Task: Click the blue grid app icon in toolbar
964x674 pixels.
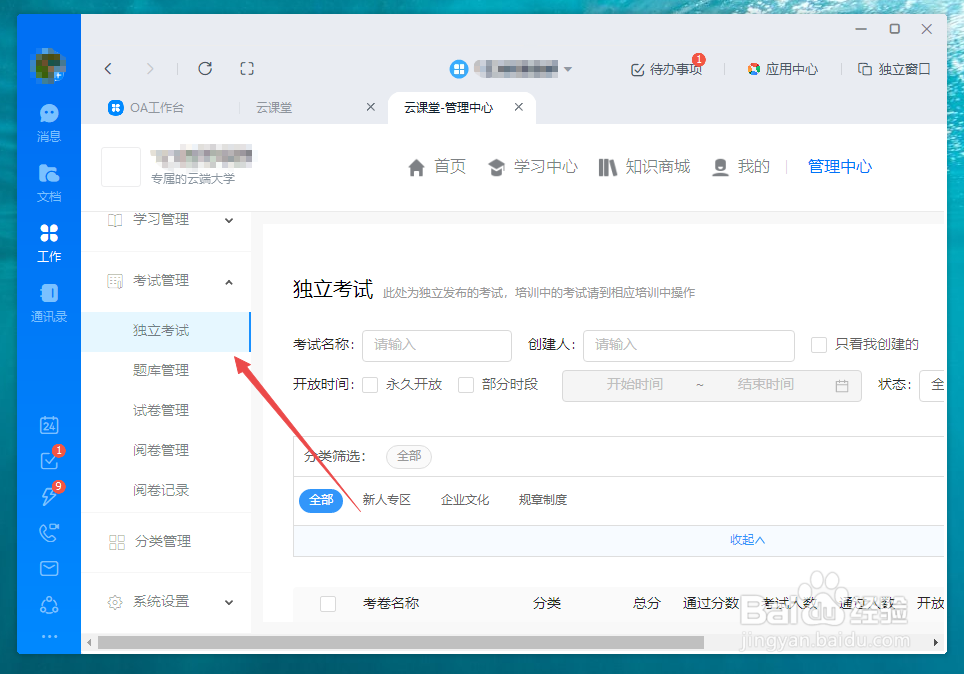Action: (x=459, y=69)
